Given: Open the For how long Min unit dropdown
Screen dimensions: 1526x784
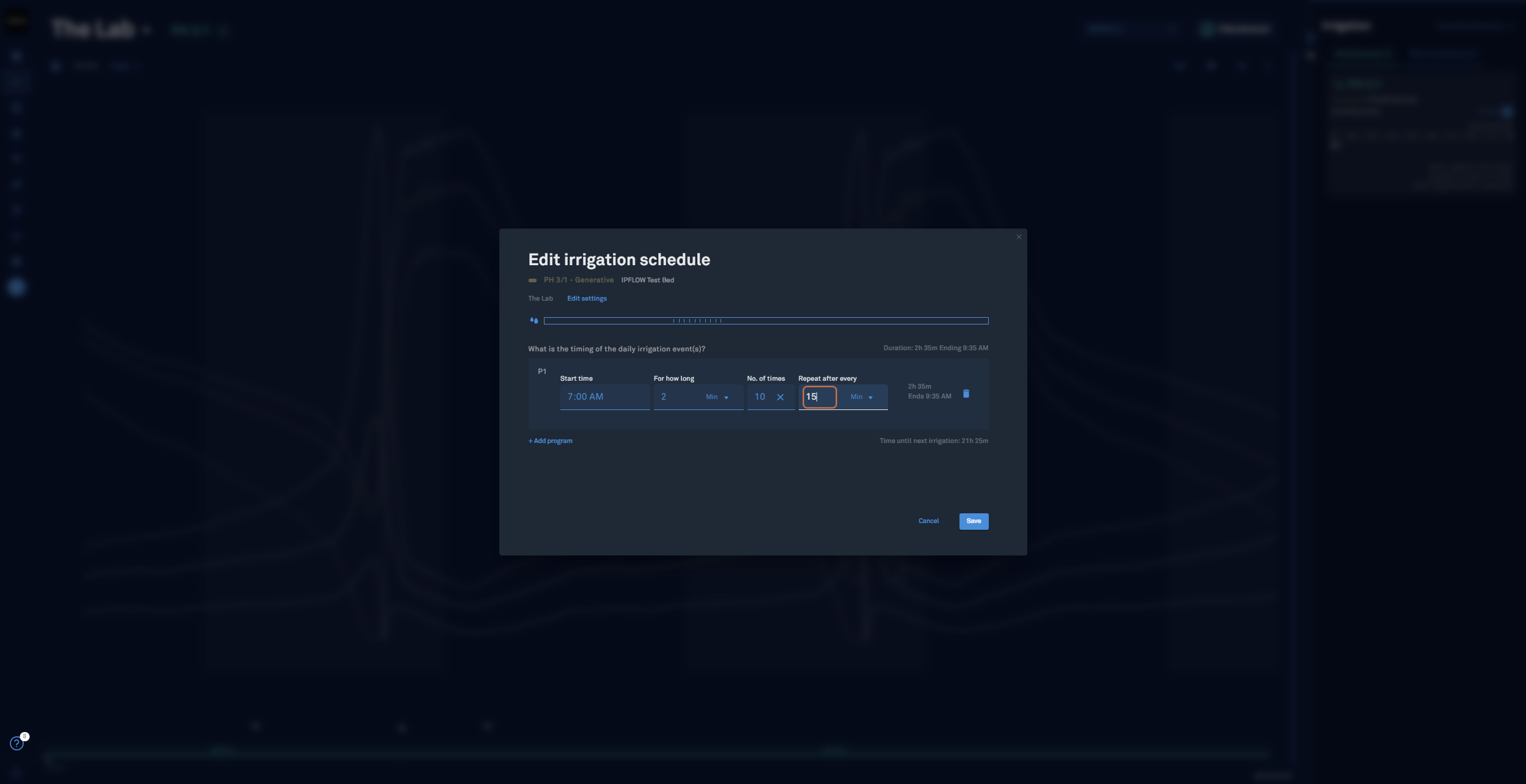Looking at the screenshot, I should click(x=717, y=397).
